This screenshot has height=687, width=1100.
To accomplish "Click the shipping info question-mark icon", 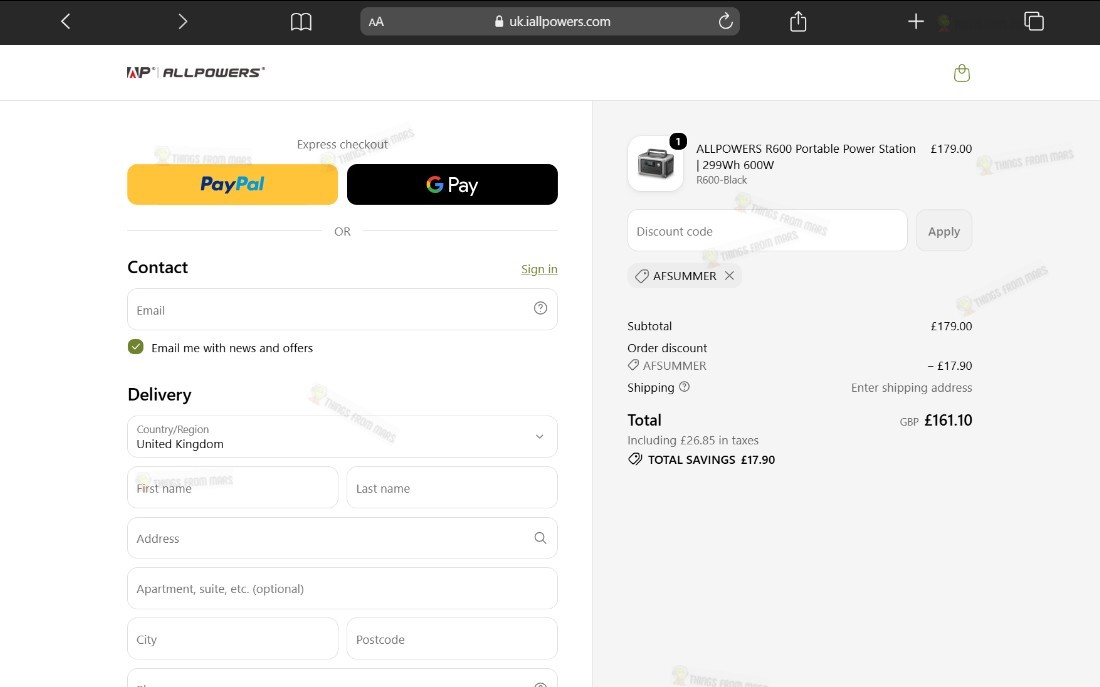I will click(685, 387).
